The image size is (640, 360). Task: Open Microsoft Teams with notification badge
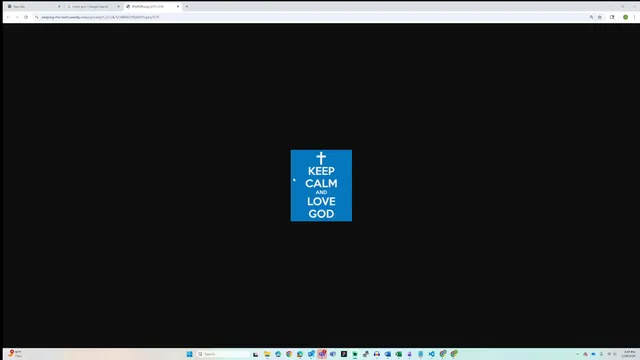322,354
